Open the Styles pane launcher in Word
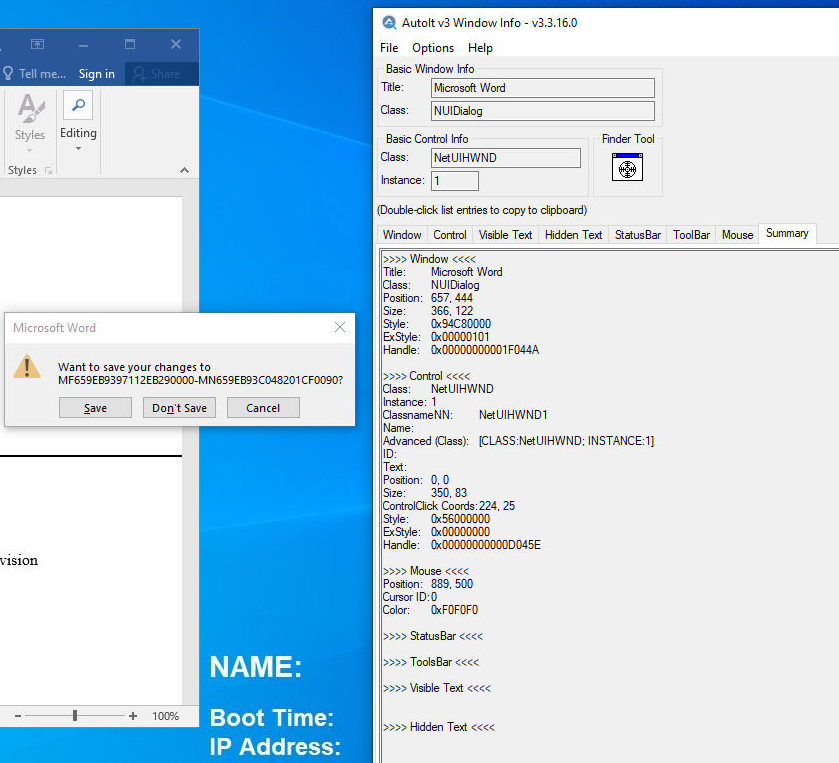Image resolution: width=839 pixels, height=763 pixels. click(48, 171)
